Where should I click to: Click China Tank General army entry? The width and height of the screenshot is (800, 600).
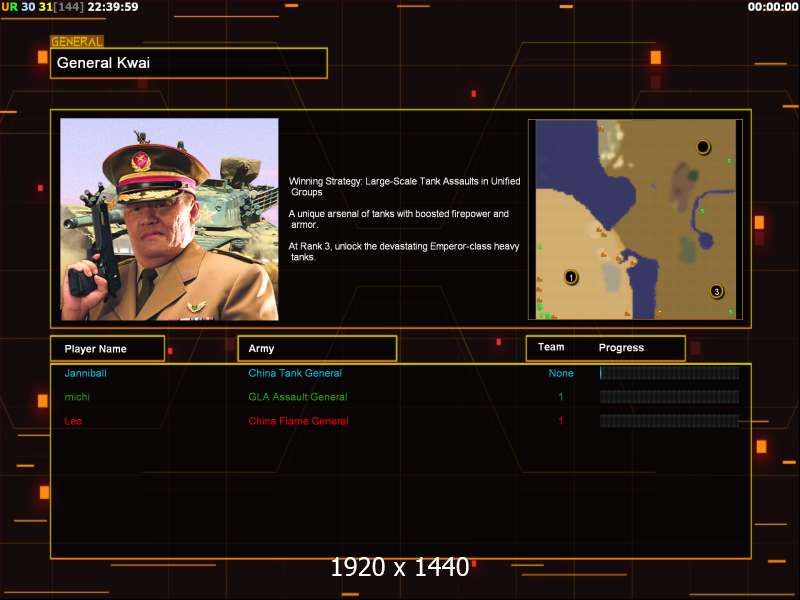coord(295,373)
